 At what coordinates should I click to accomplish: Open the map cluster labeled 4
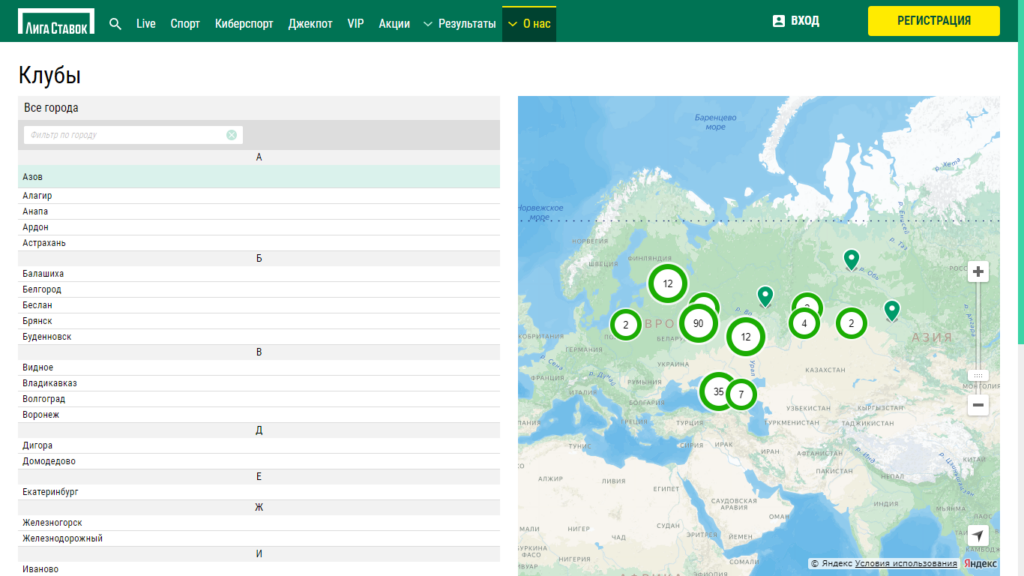[x=804, y=323]
